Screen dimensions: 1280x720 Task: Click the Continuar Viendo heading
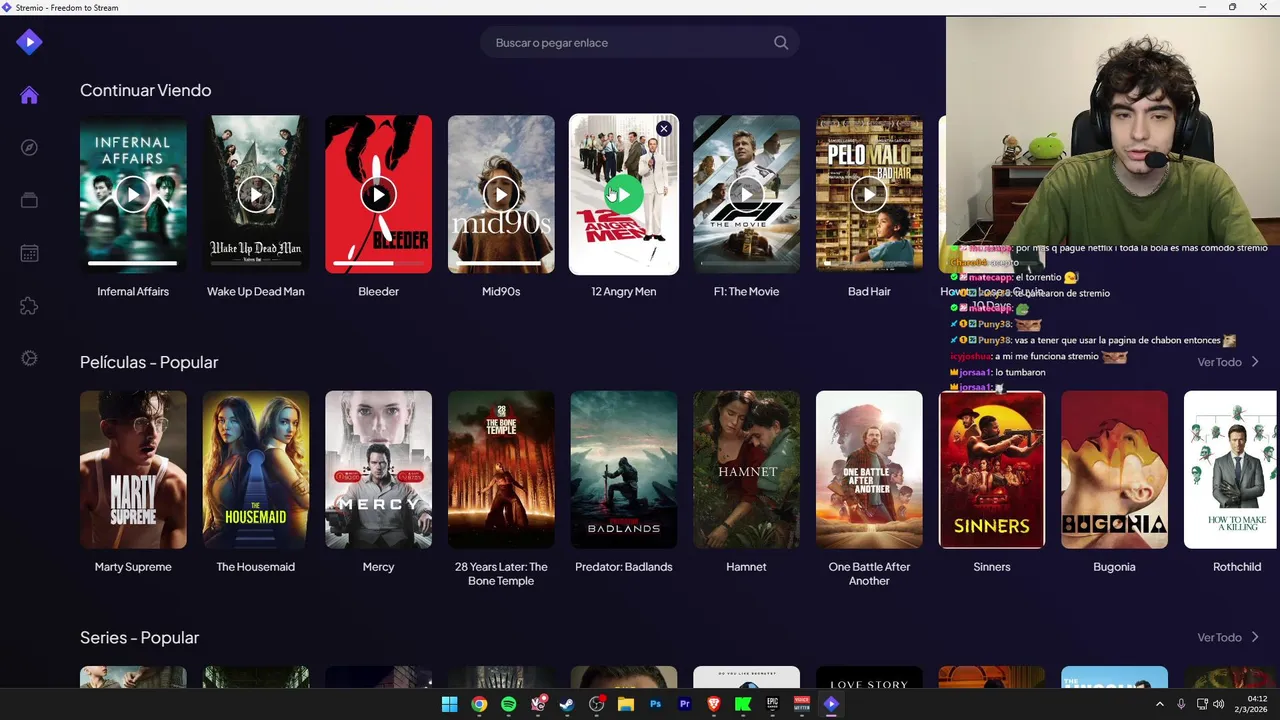tap(146, 90)
